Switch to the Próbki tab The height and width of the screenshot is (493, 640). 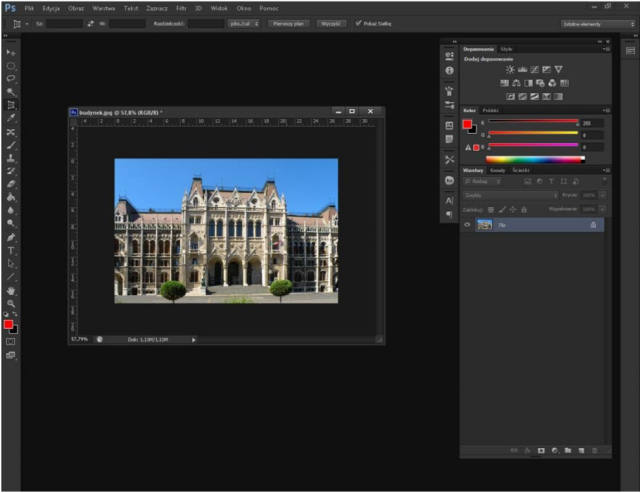click(x=490, y=110)
